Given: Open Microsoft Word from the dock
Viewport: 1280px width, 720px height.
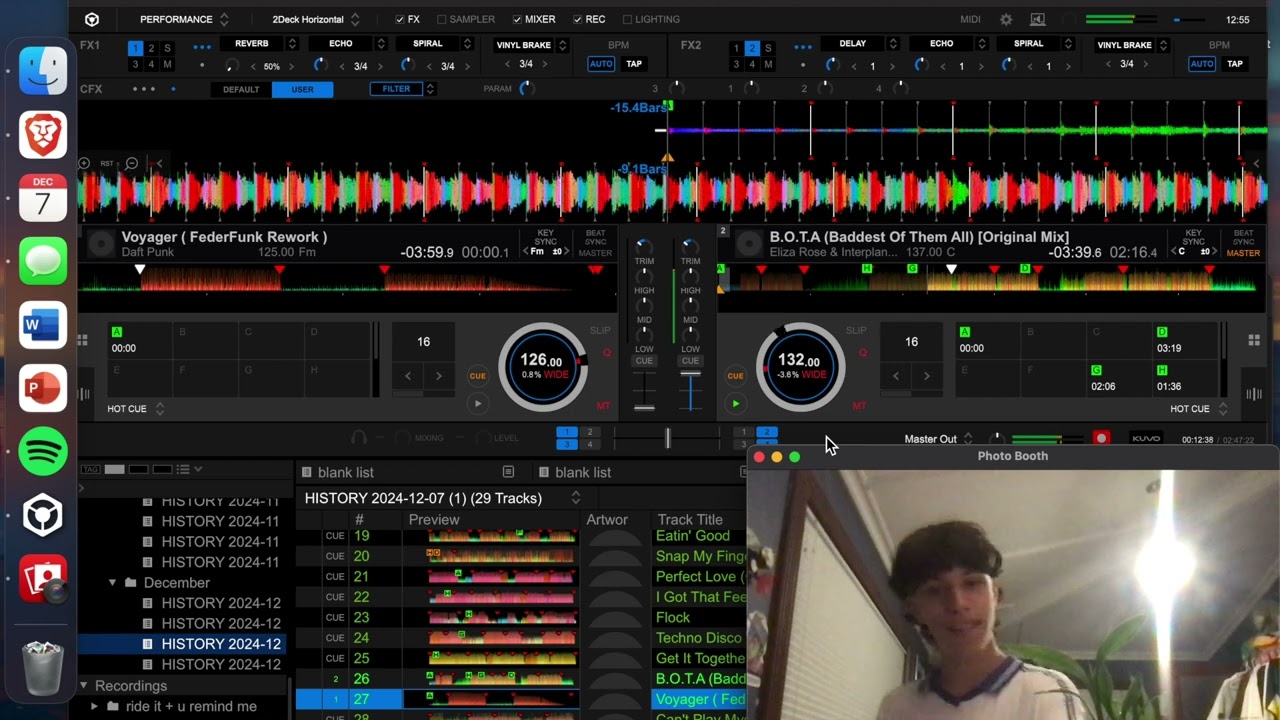Looking at the screenshot, I should [x=43, y=326].
